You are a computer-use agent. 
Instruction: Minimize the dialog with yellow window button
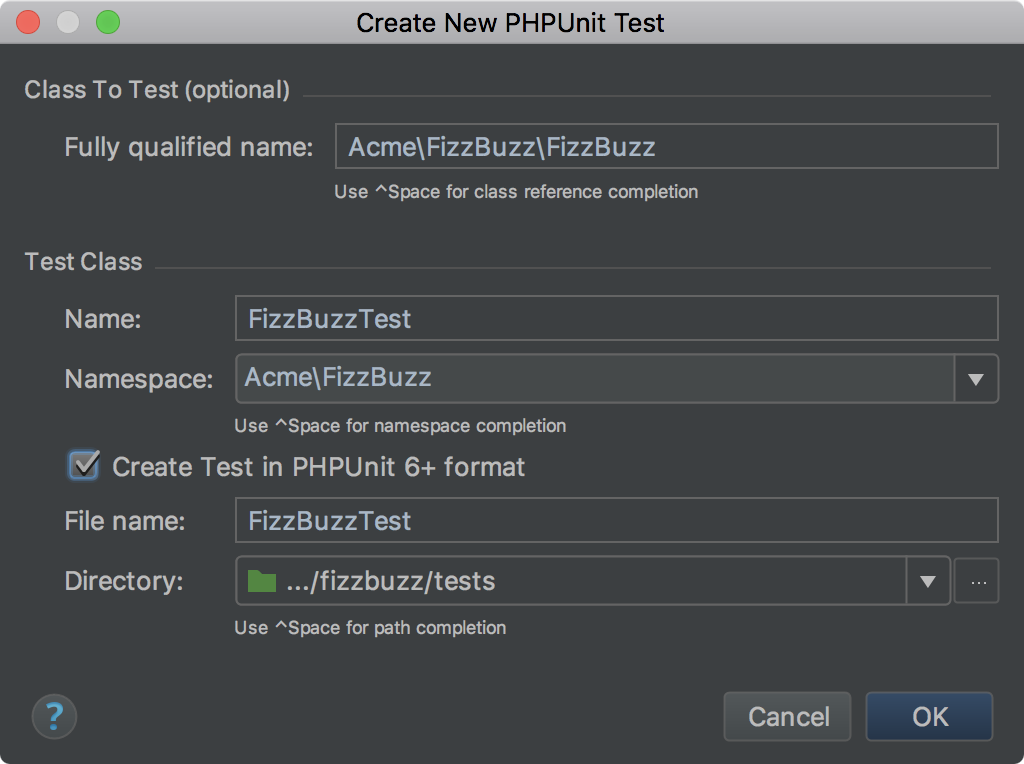click(x=67, y=22)
